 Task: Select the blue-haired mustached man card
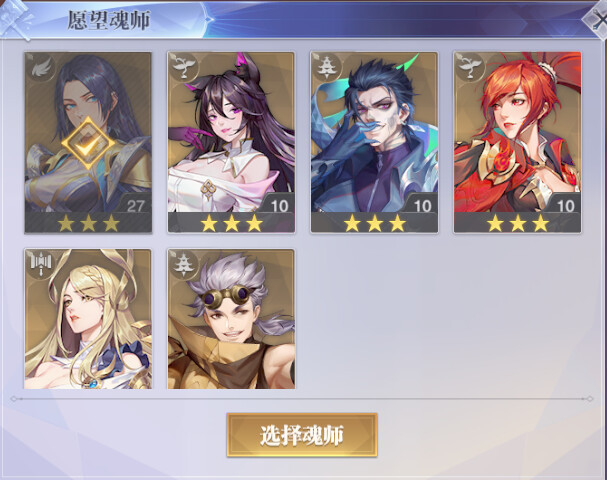(374, 142)
